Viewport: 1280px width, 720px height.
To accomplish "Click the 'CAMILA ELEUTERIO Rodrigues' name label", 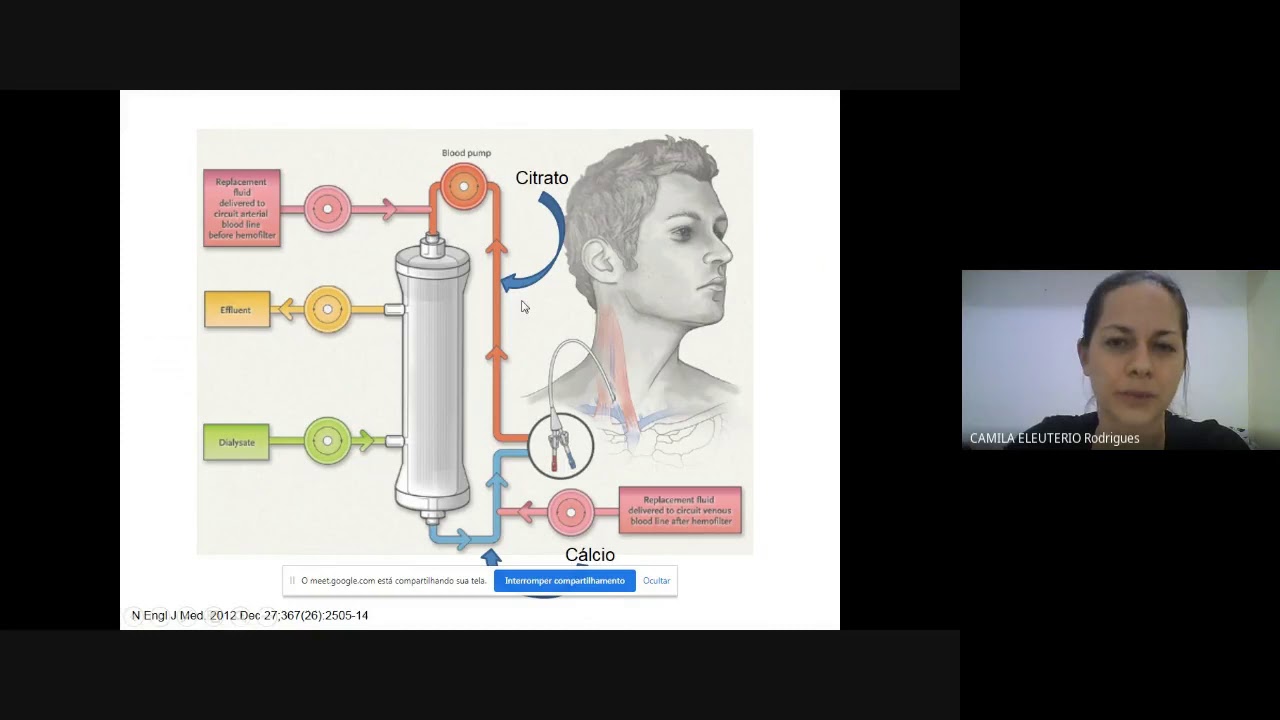I will (1054, 438).
